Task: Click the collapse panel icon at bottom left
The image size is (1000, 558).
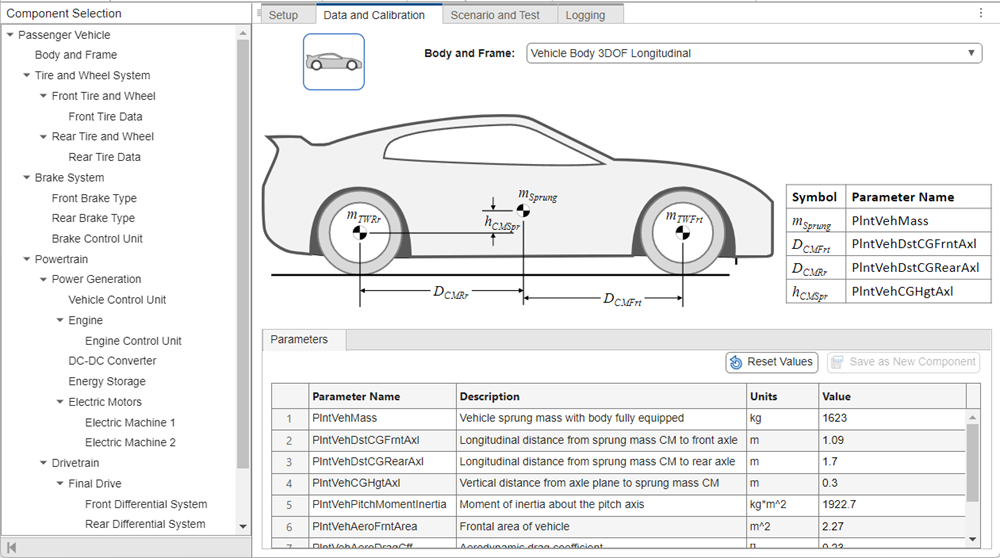Action: [x=12, y=548]
